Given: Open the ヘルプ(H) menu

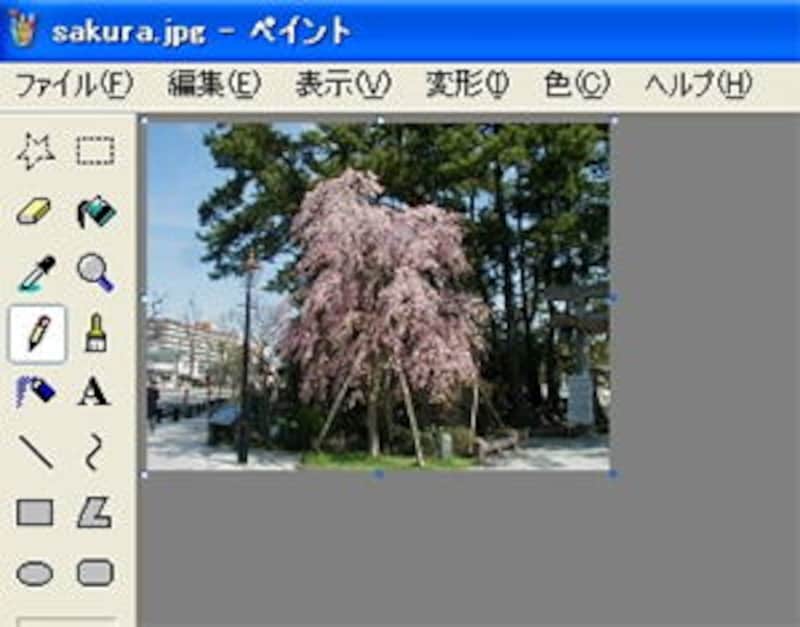Looking at the screenshot, I should (699, 84).
